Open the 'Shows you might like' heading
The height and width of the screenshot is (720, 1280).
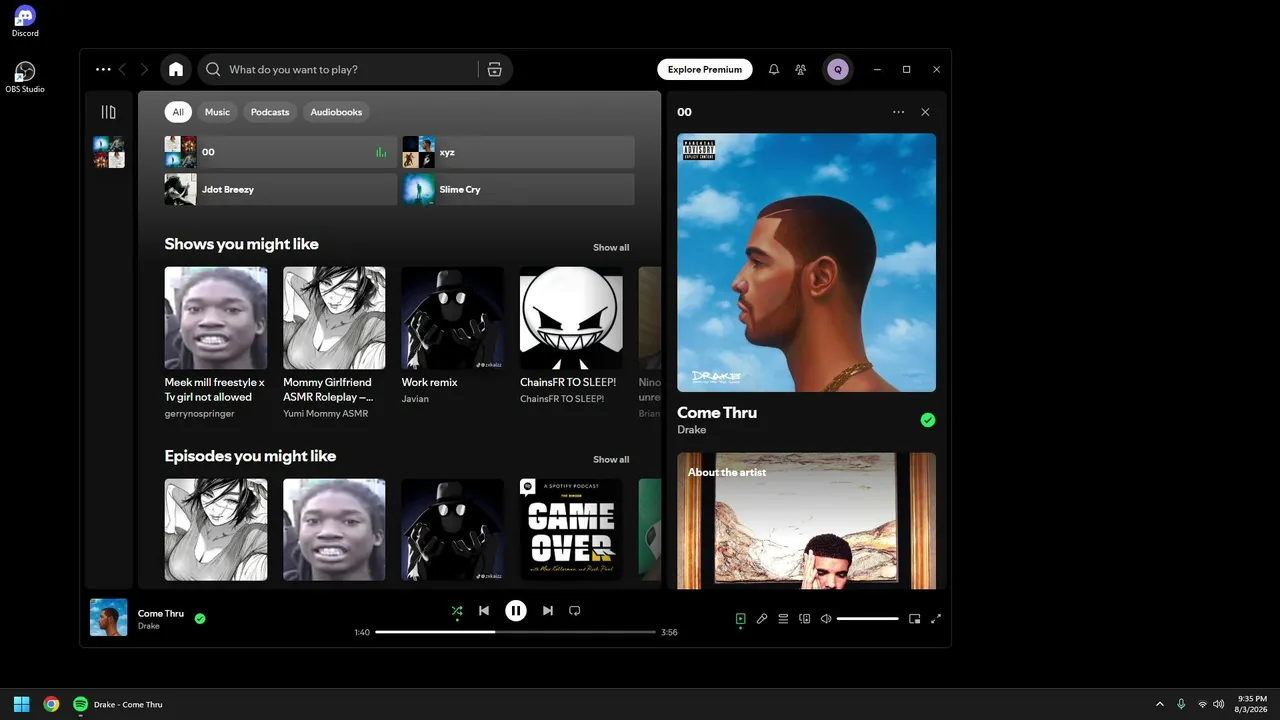[242, 244]
